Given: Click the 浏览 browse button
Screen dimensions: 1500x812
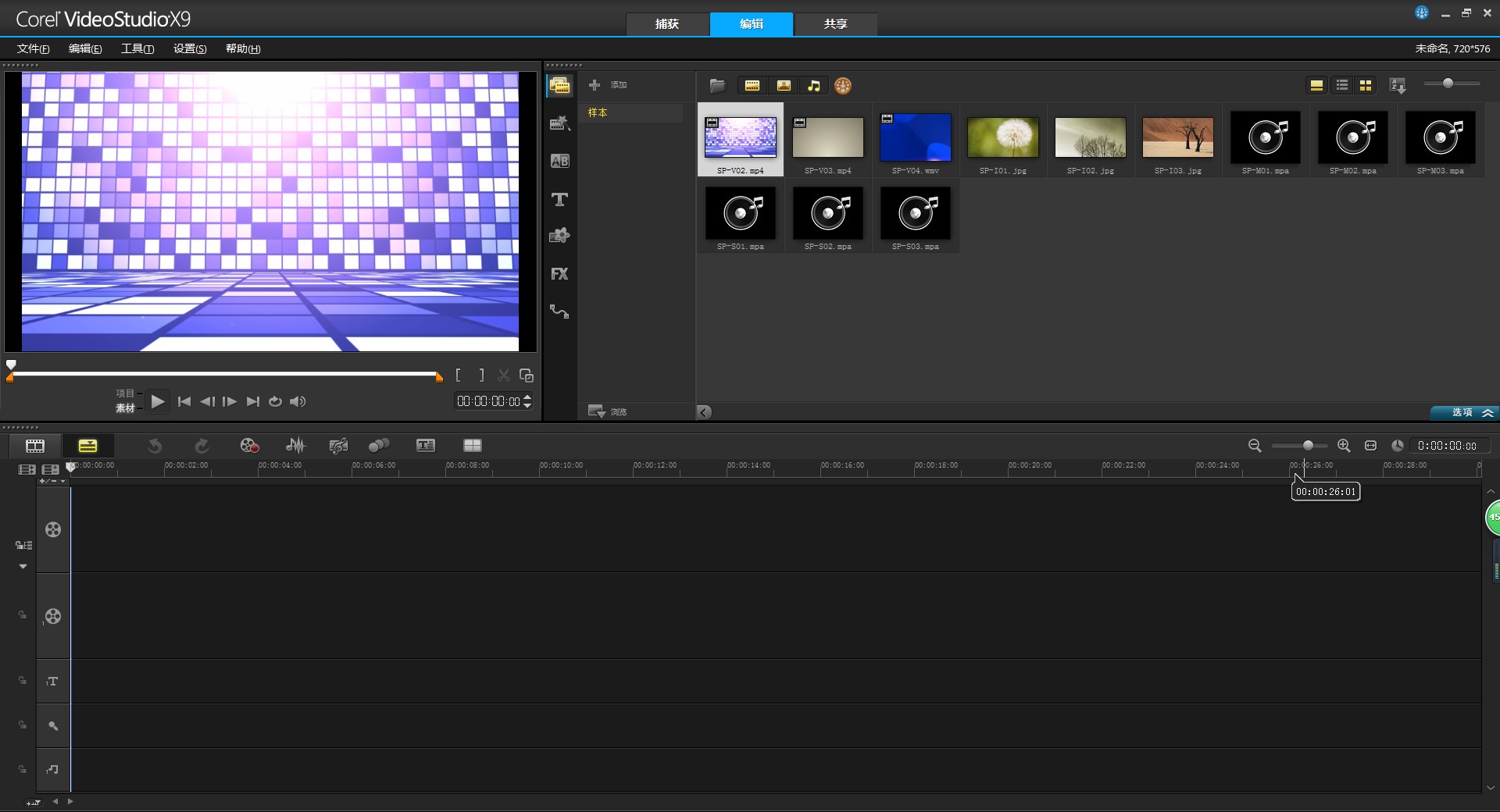Looking at the screenshot, I should (608, 411).
